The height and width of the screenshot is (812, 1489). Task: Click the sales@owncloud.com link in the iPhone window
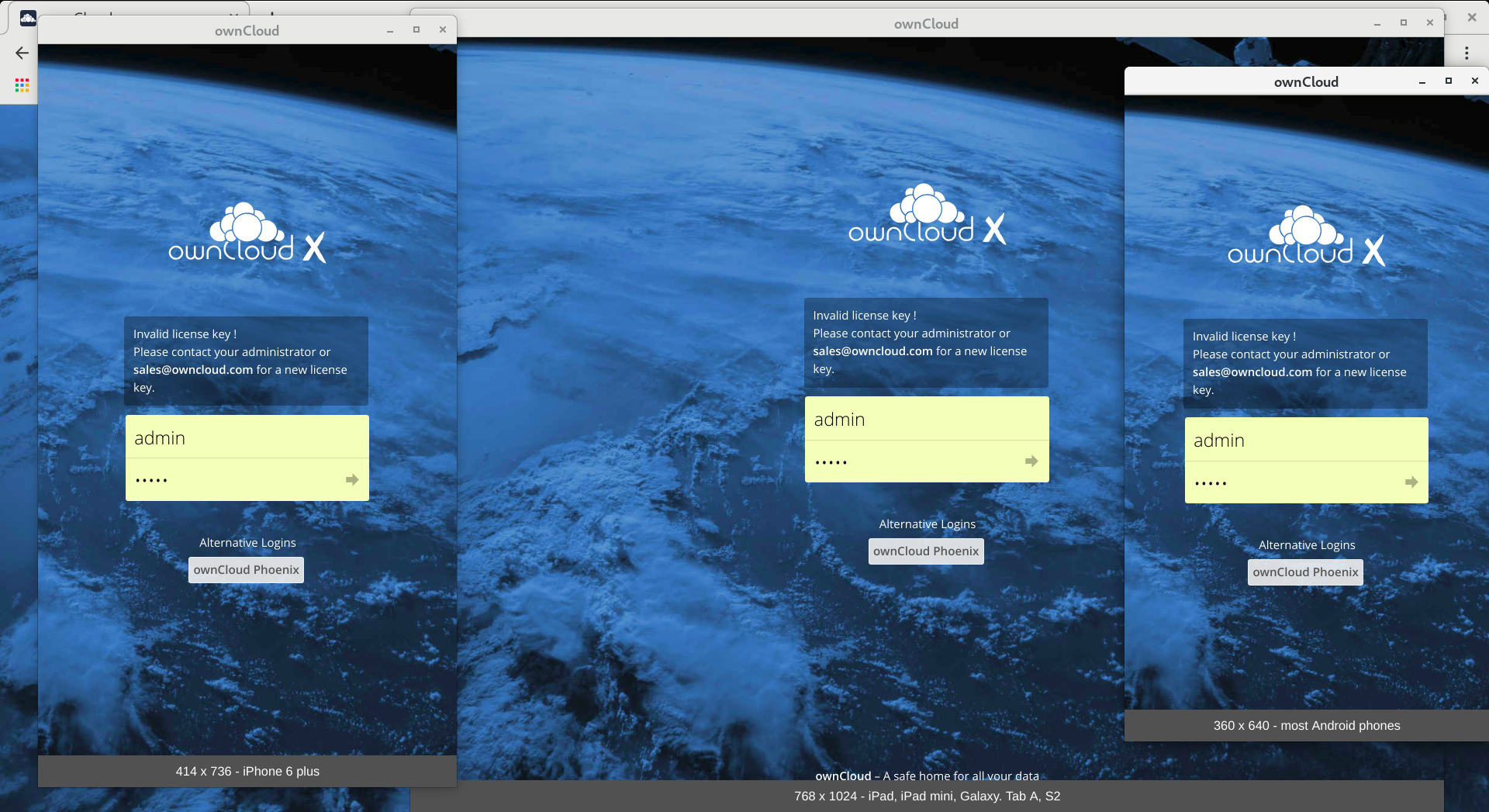191,369
